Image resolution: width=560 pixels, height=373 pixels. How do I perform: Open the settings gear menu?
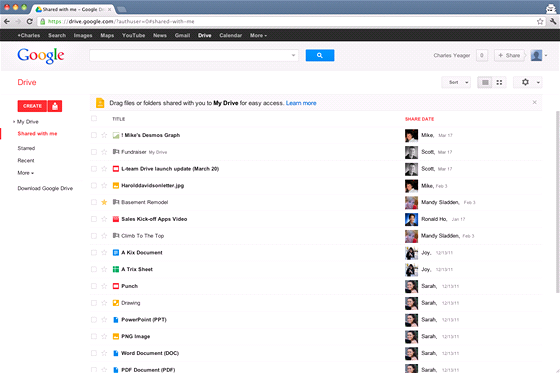coord(528,82)
